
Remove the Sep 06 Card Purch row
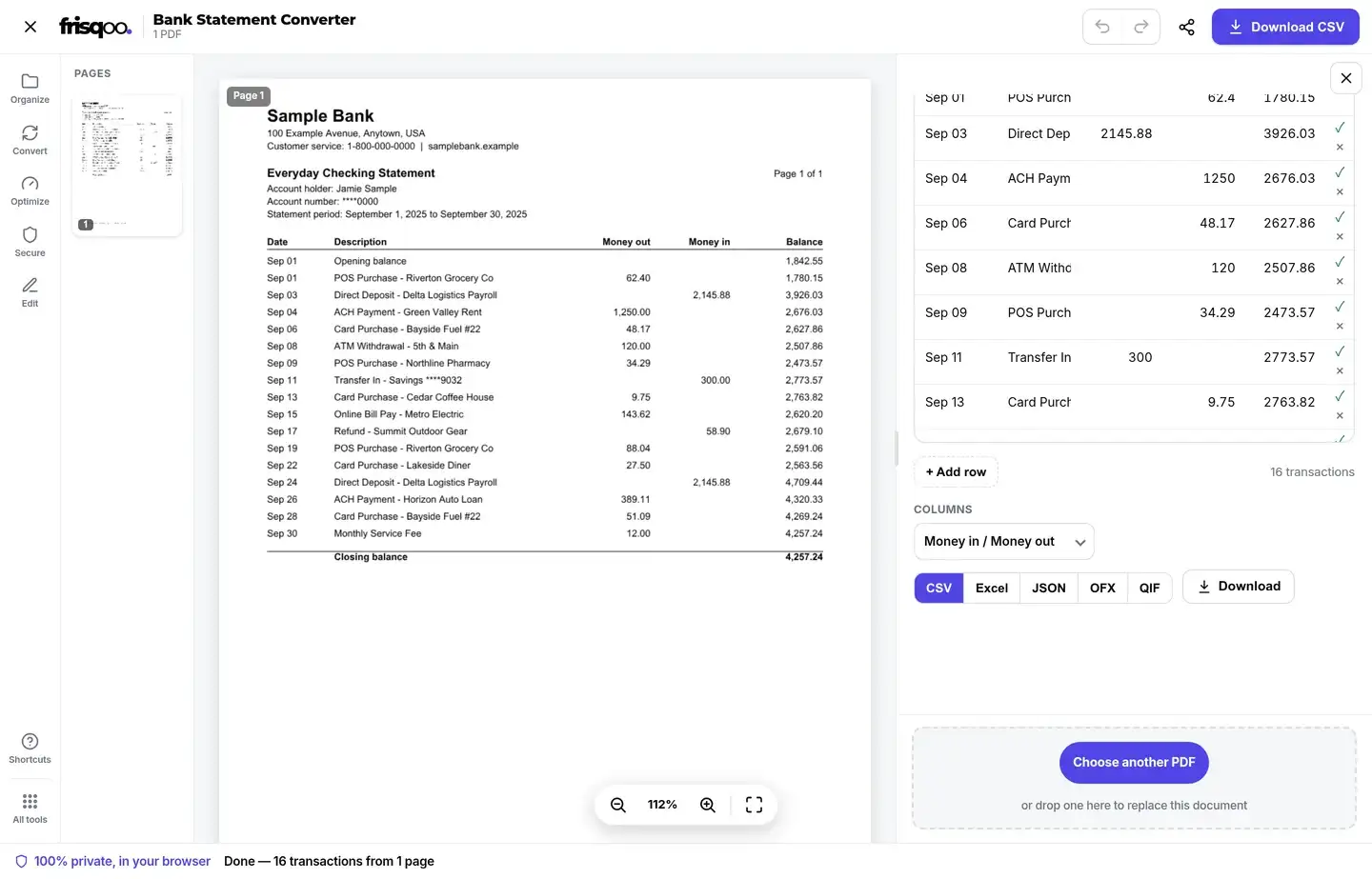click(x=1340, y=236)
